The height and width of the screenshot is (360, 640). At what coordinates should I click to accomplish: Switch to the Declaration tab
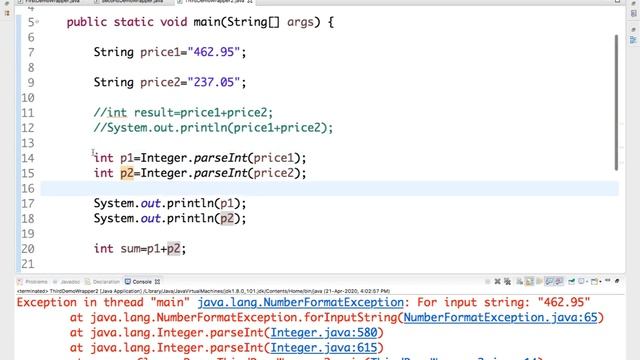click(102, 282)
